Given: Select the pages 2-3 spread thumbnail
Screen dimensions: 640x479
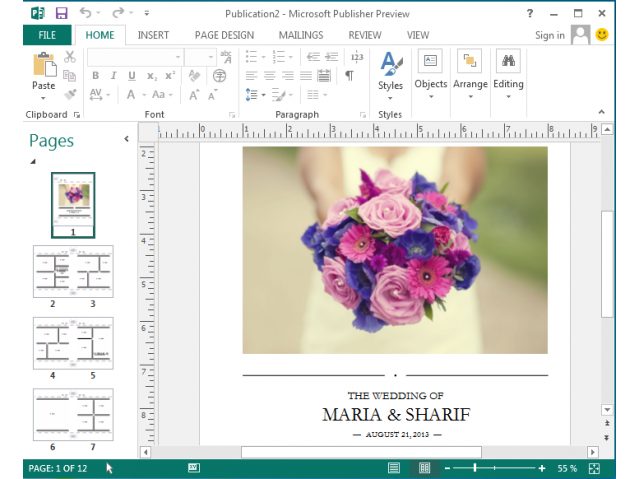Looking at the screenshot, I should (x=73, y=272).
